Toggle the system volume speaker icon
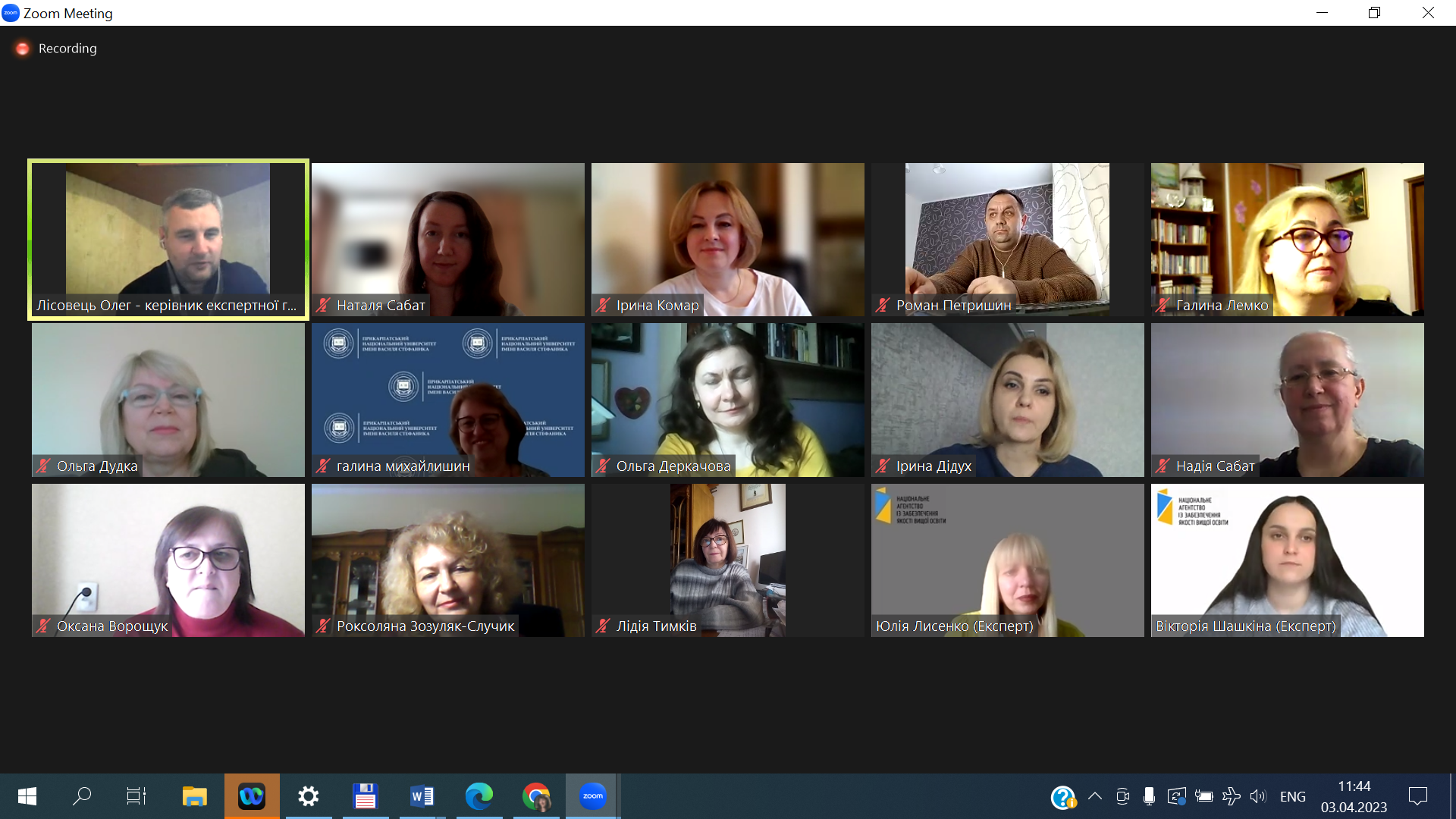 [x=1258, y=795]
